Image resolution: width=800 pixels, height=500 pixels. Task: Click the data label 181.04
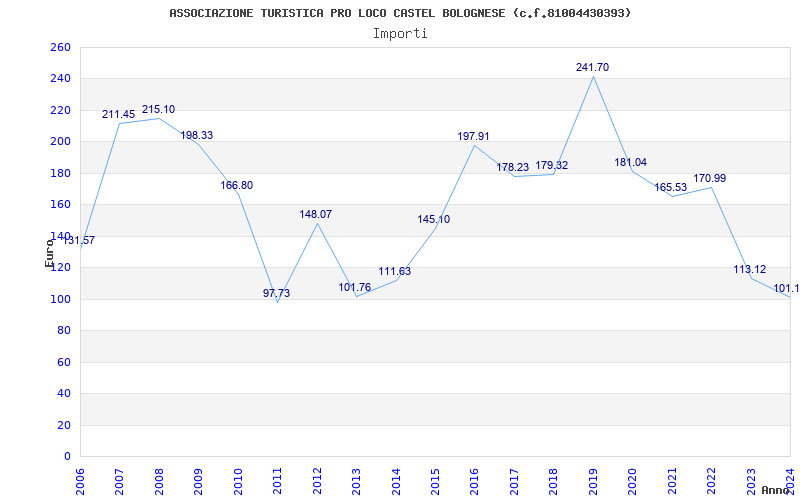(x=631, y=162)
